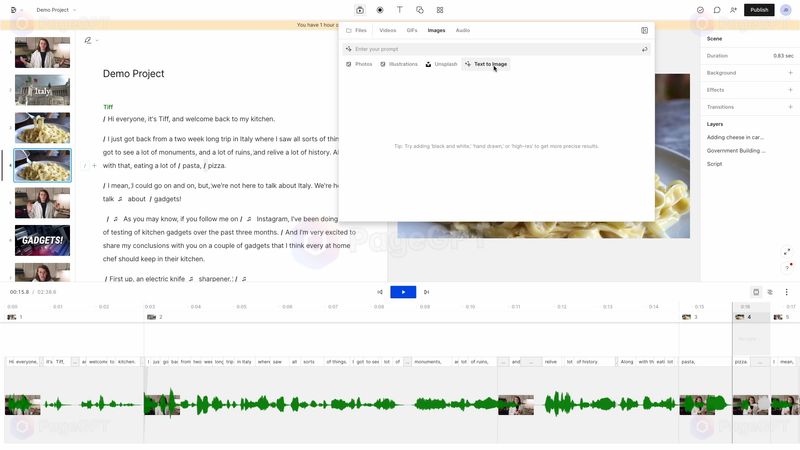Submit the prompt with return arrow icon
Screen dimensions: 800x450
pyautogui.click(x=644, y=49)
